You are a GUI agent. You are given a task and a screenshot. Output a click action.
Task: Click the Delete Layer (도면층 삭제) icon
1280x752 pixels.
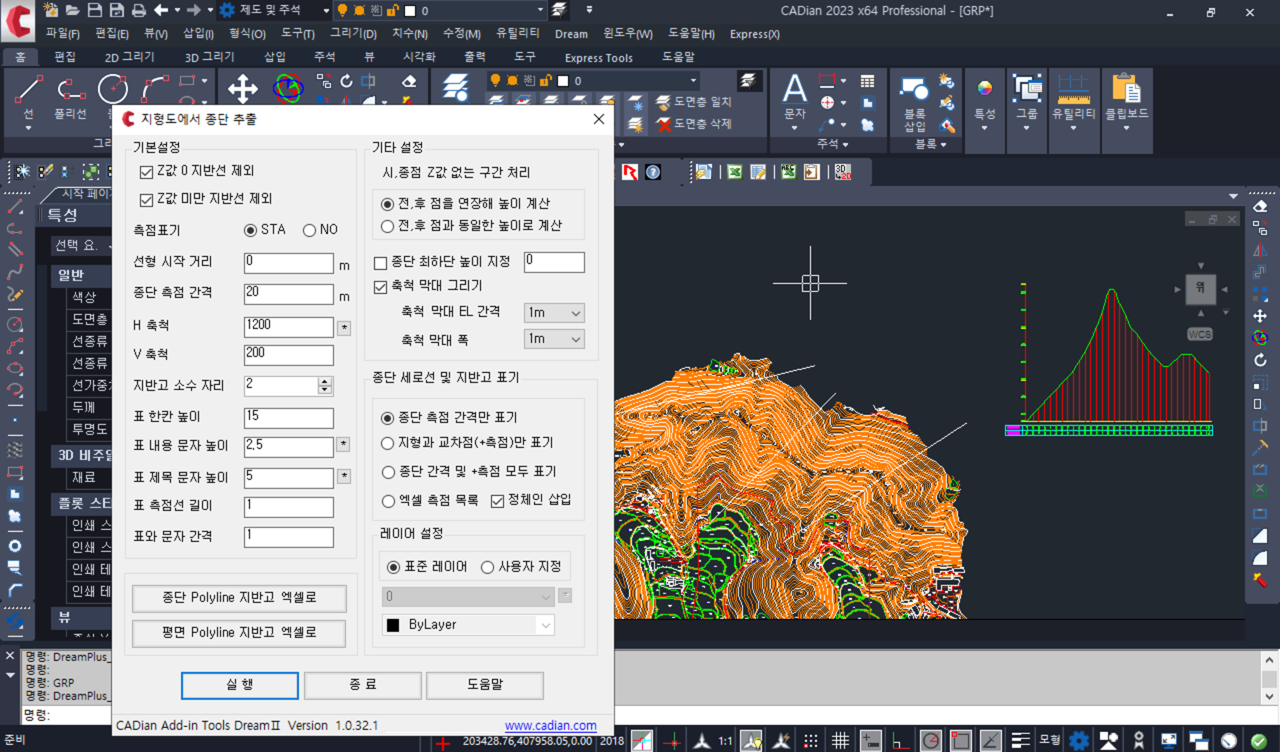[664, 124]
